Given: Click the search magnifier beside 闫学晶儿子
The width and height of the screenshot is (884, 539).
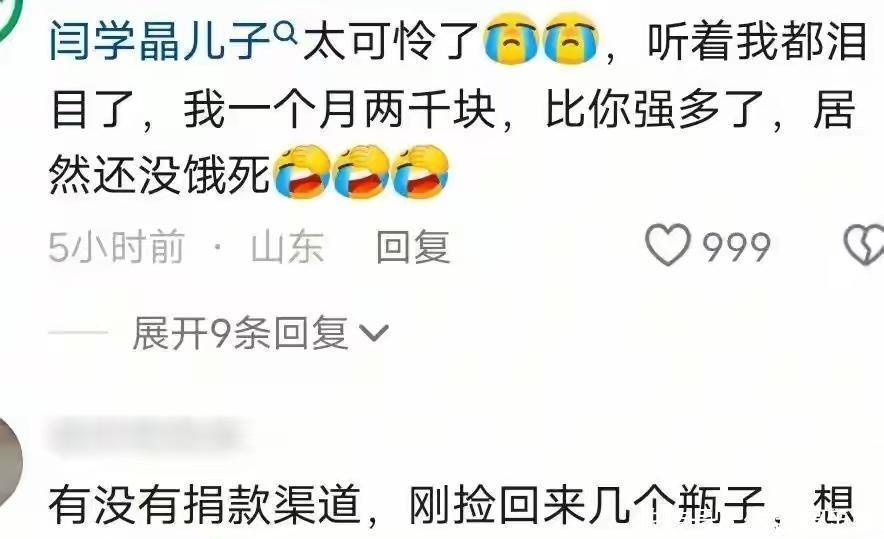Looking at the screenshot, I should click(286, 34).
